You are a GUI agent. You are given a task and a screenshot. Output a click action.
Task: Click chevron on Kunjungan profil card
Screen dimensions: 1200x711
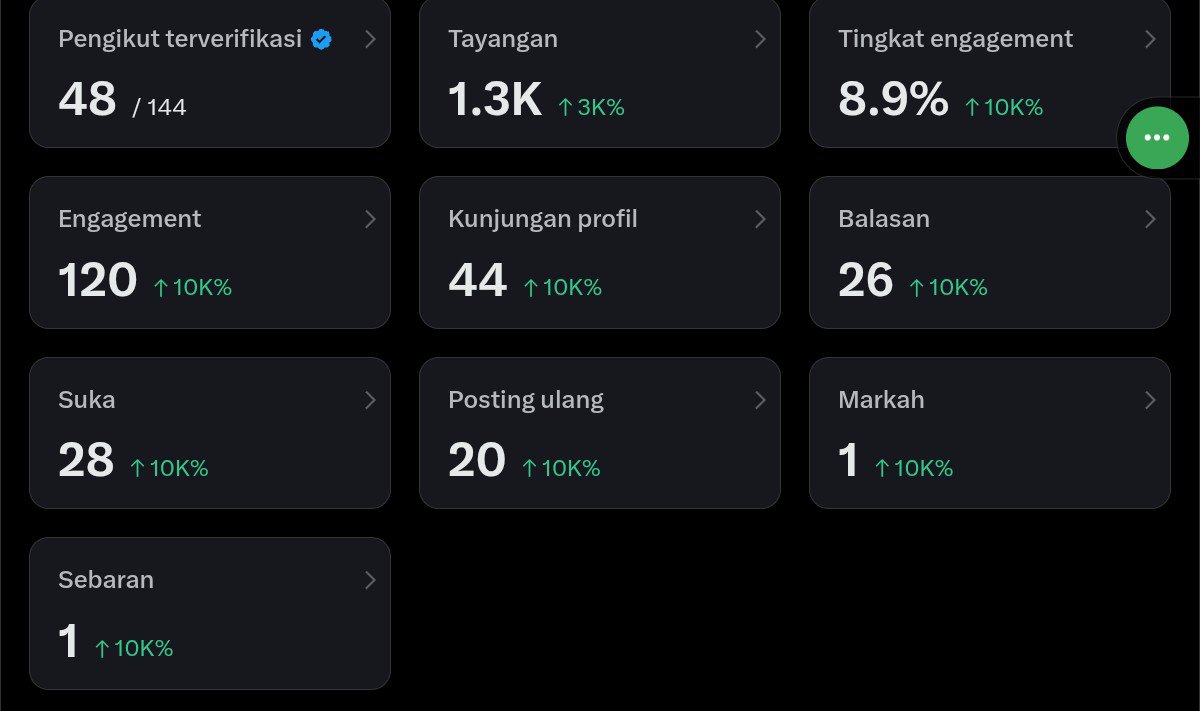[760, 219]
